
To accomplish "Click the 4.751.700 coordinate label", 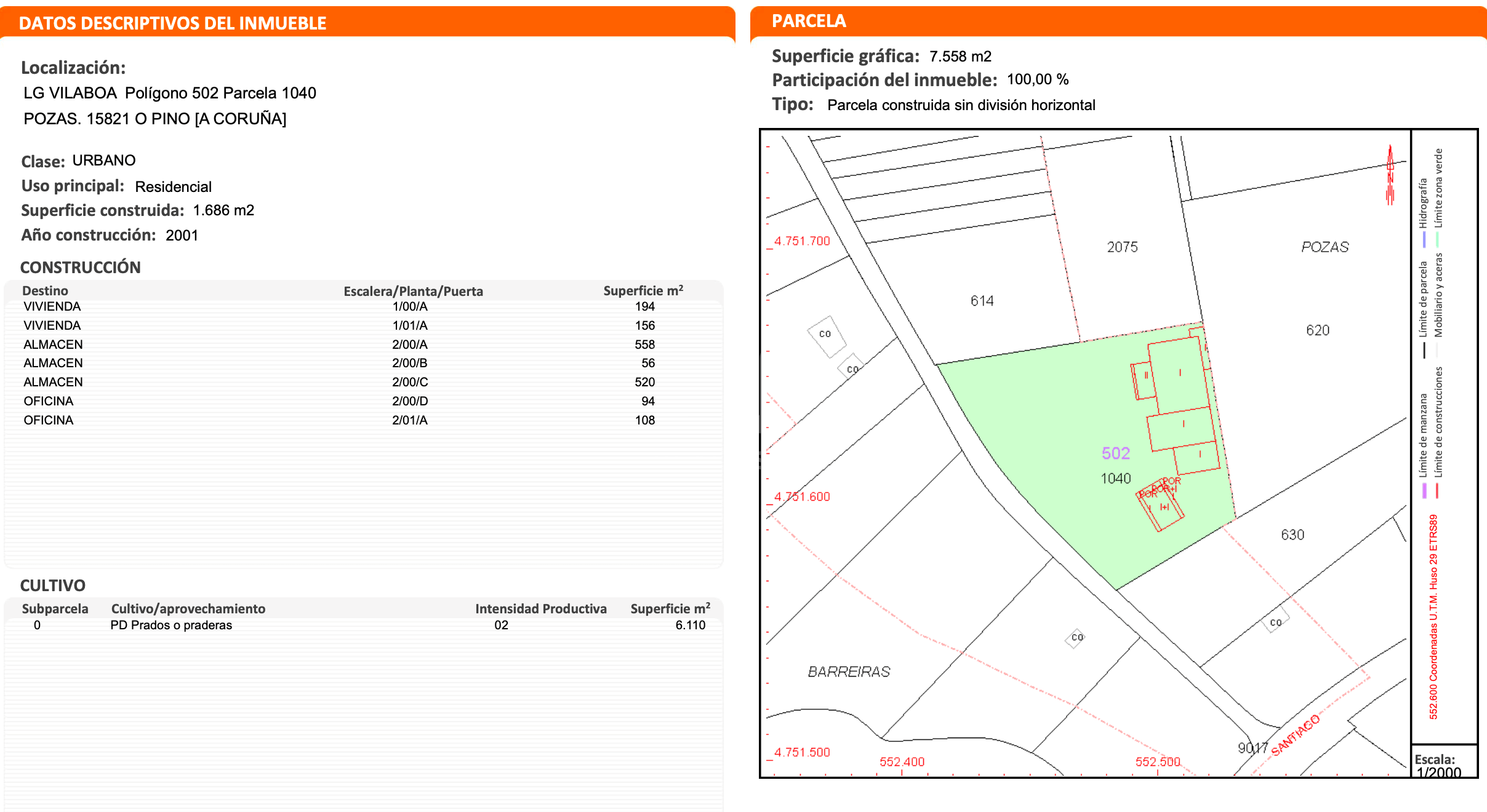I will point(801,241).
